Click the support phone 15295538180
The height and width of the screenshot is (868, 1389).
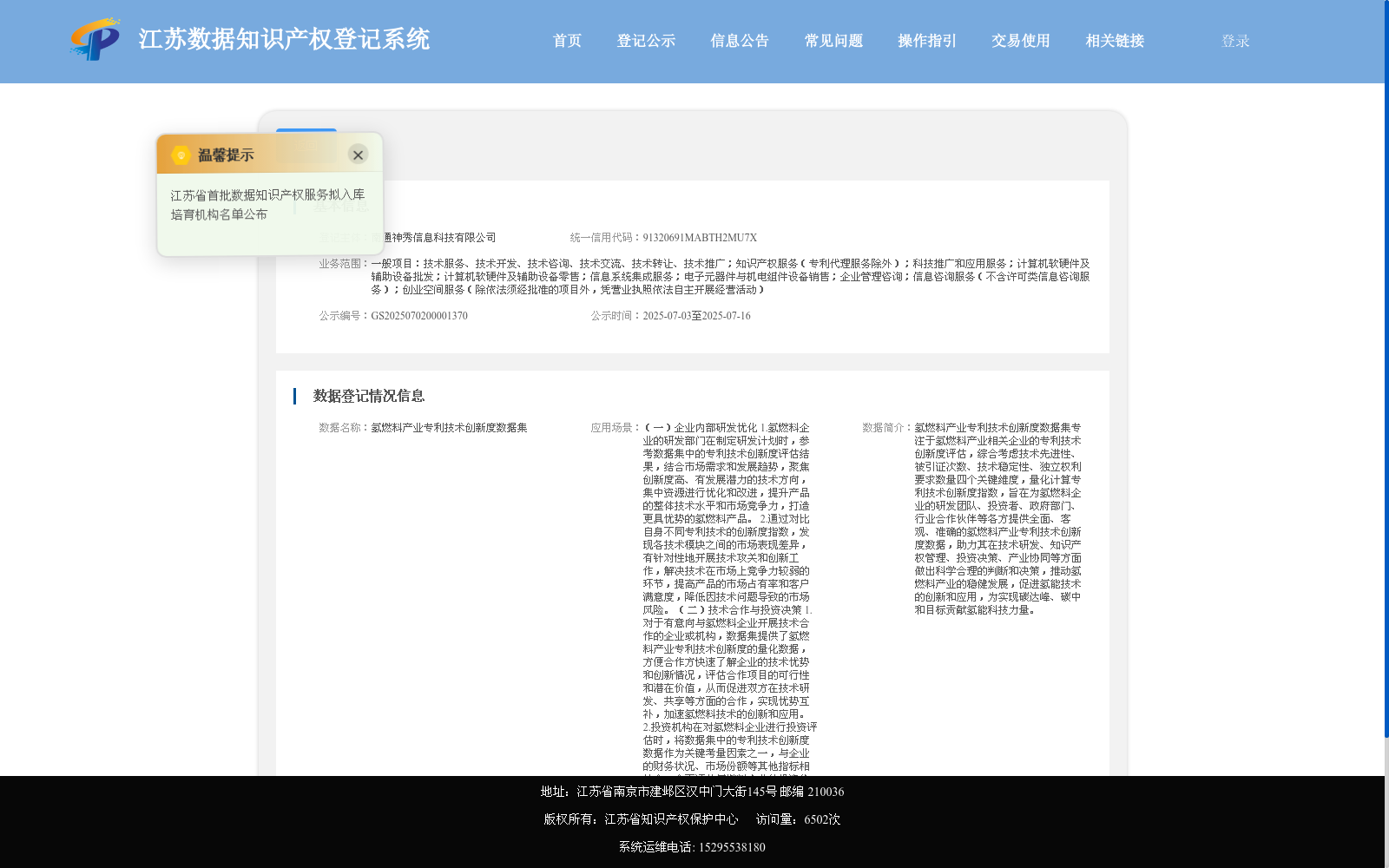732,847
